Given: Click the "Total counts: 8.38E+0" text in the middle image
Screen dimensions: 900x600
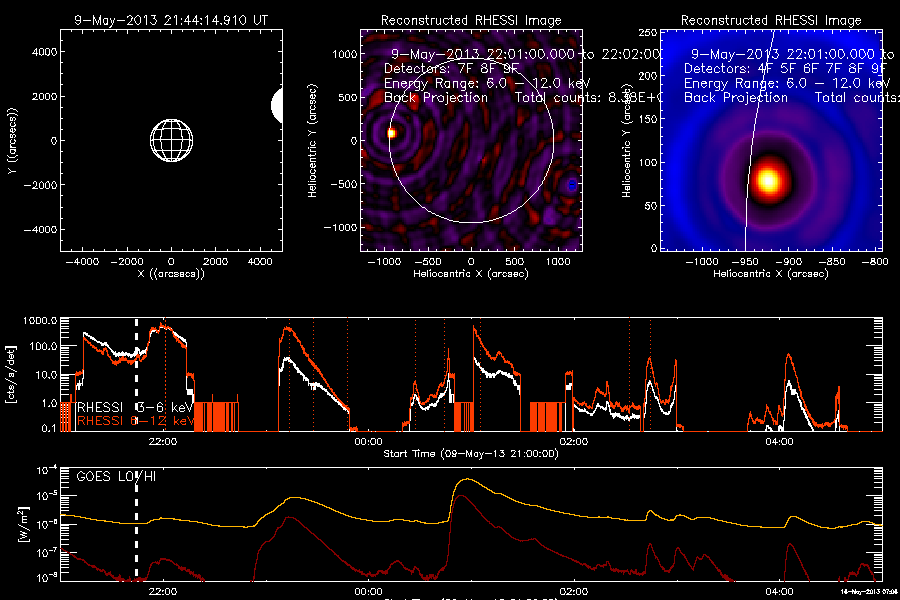Looking at the screenshot, I should click(x=588, y=98).
